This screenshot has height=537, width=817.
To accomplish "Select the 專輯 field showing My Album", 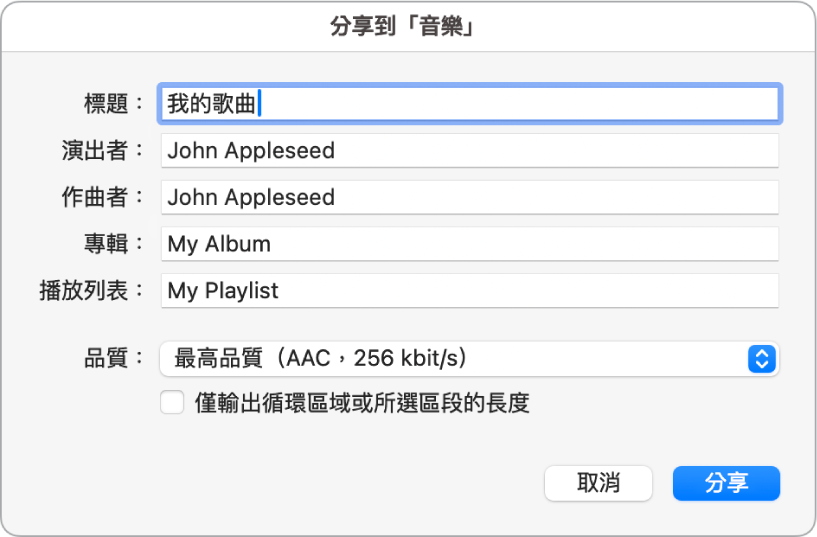I will coord(469,244).
